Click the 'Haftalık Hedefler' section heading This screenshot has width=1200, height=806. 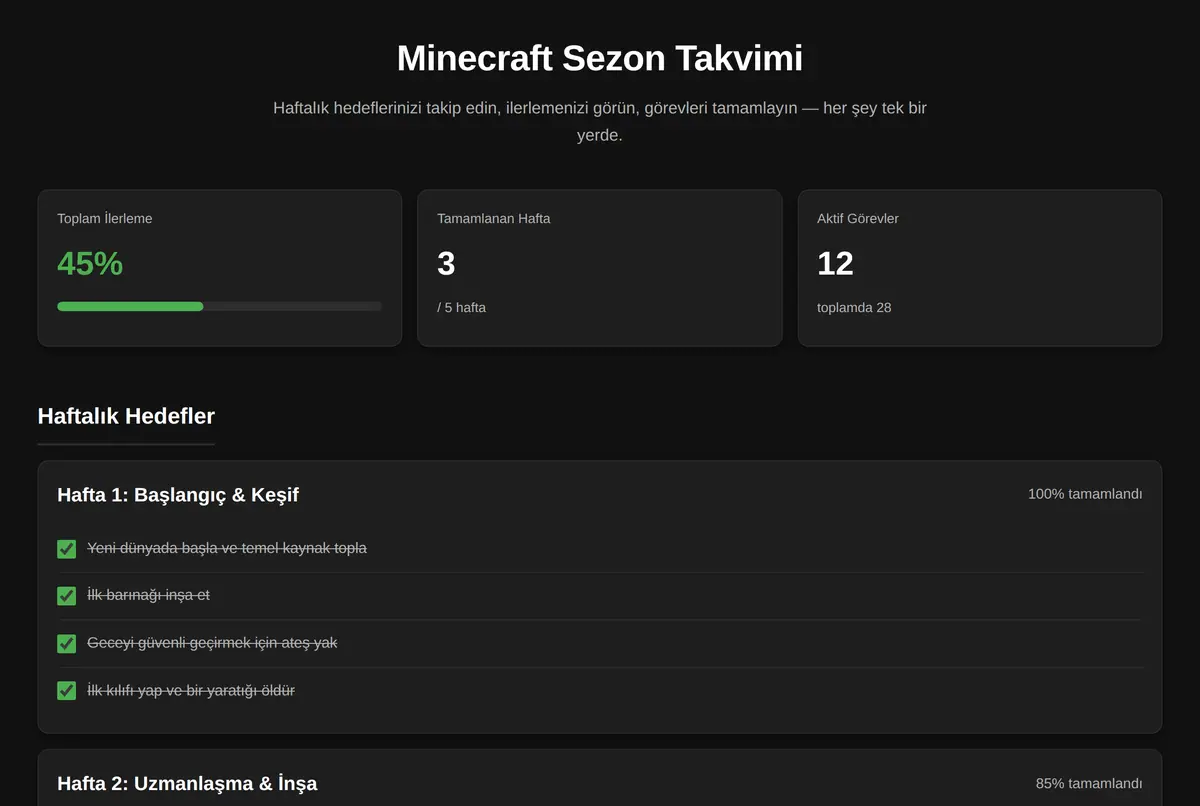click(x=126, y=416)
